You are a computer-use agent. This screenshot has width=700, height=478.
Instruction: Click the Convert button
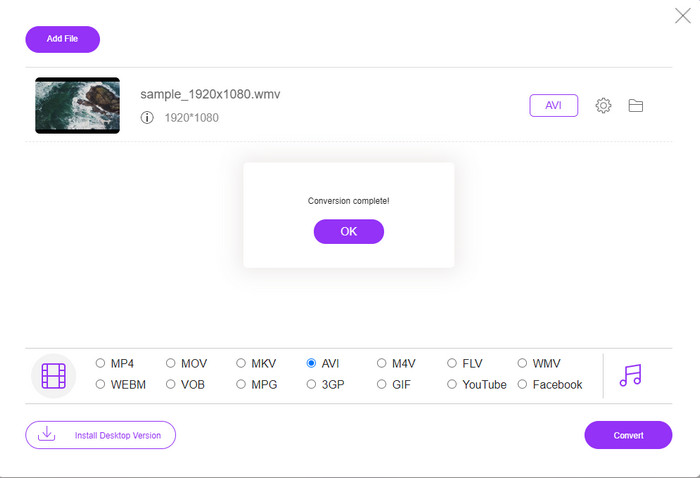click(x=628, y=435)
